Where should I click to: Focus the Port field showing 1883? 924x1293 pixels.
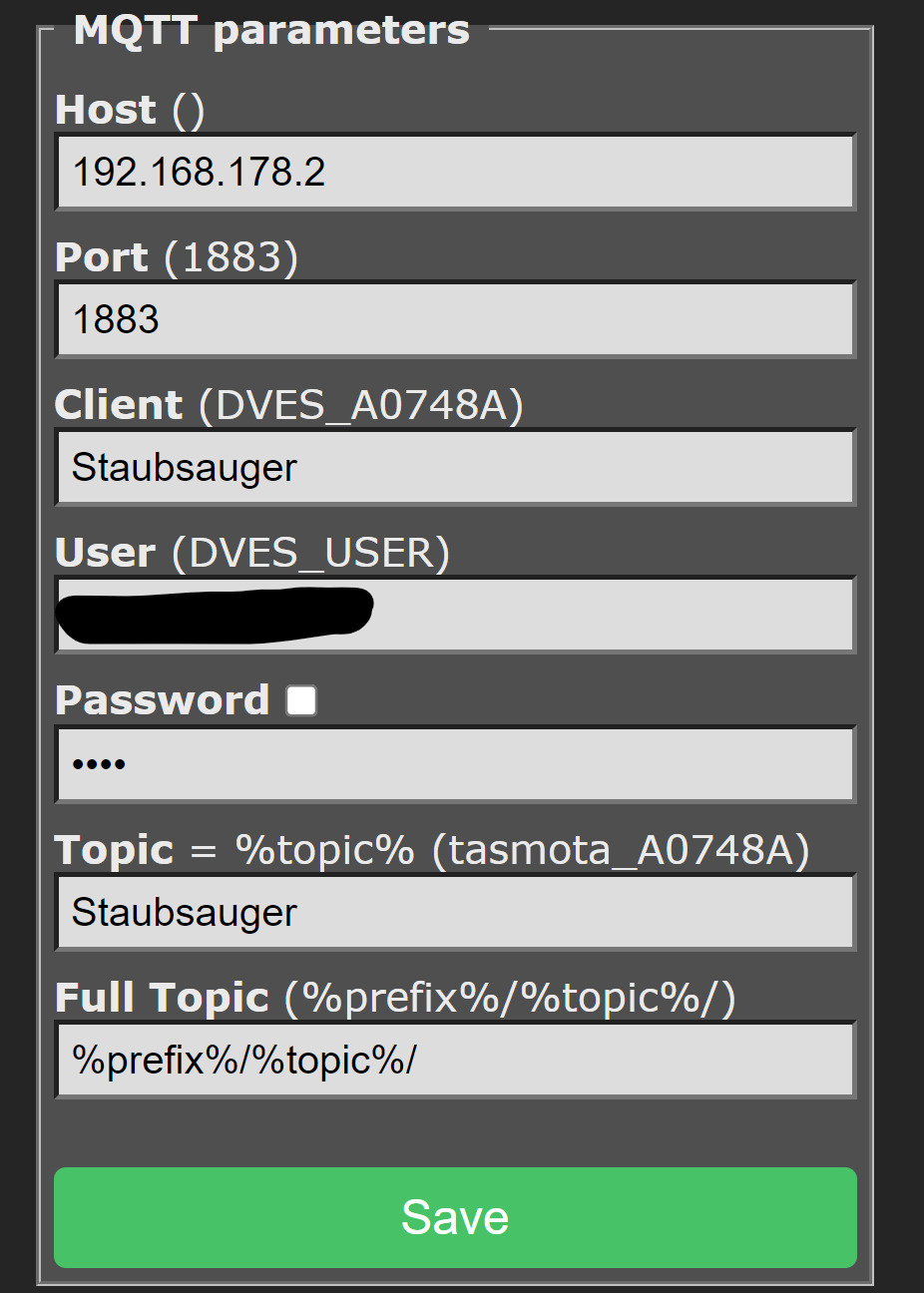(455, 319)
